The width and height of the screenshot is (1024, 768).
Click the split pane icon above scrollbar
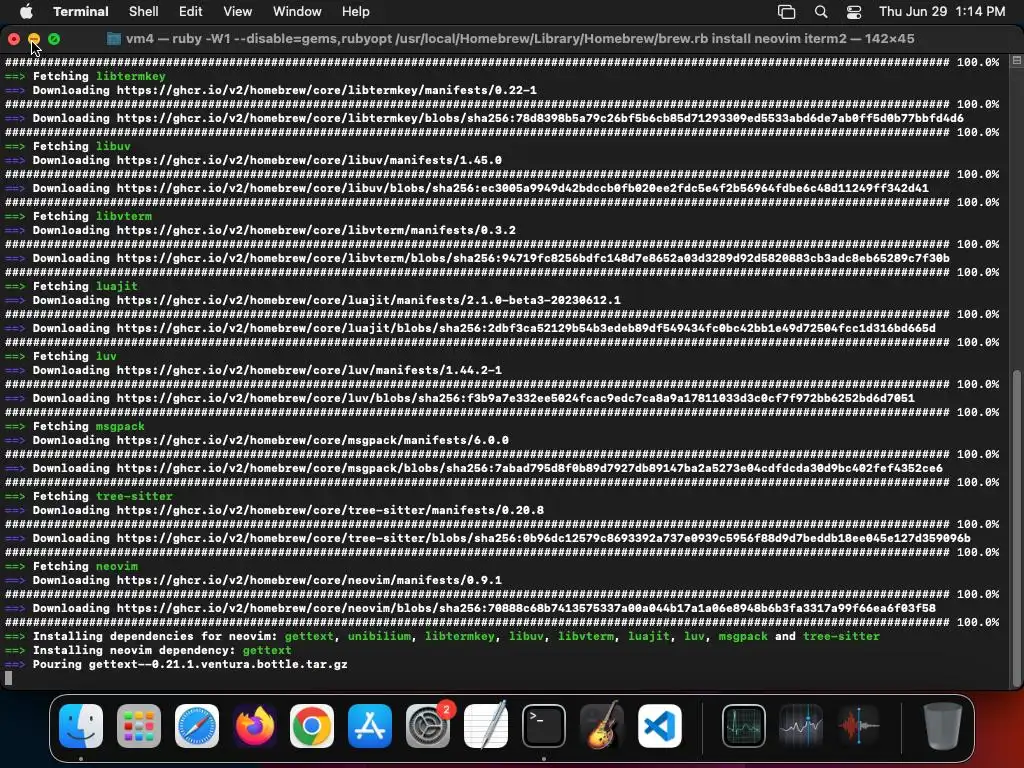1016,61
